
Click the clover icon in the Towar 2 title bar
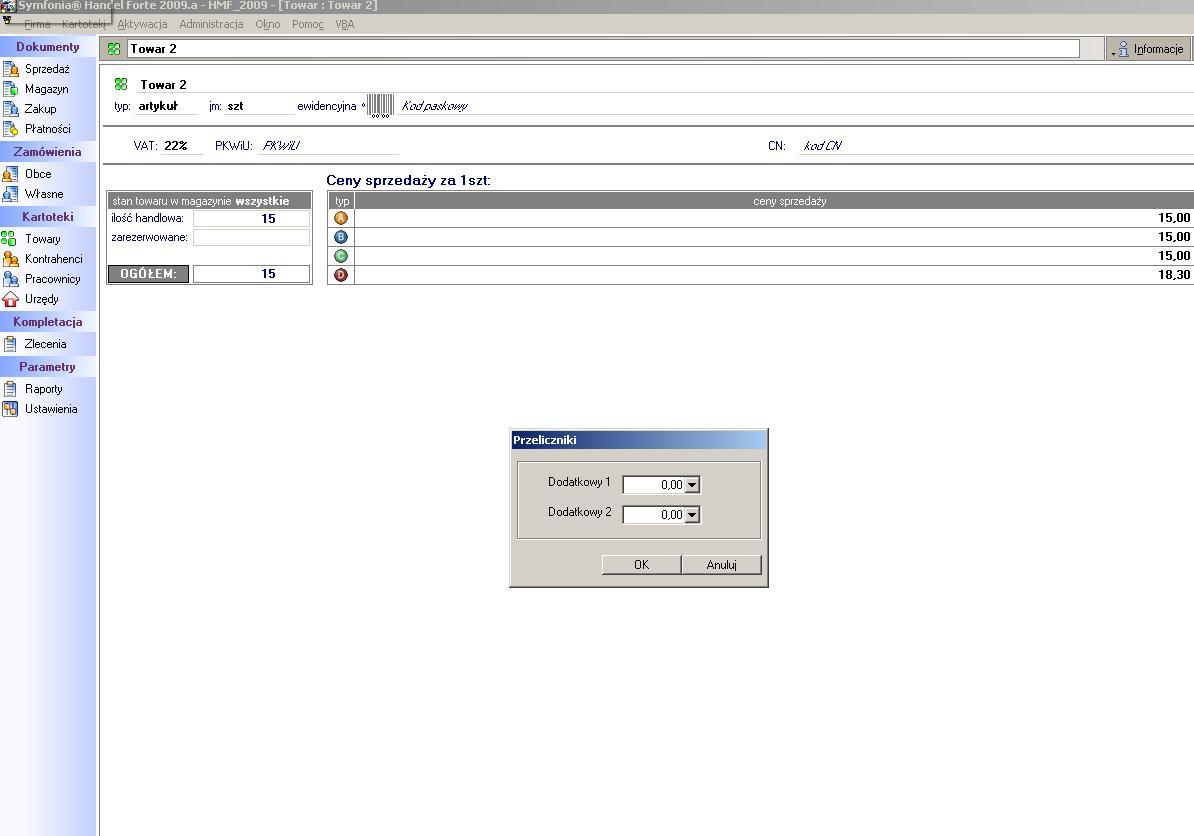point(114,49)
